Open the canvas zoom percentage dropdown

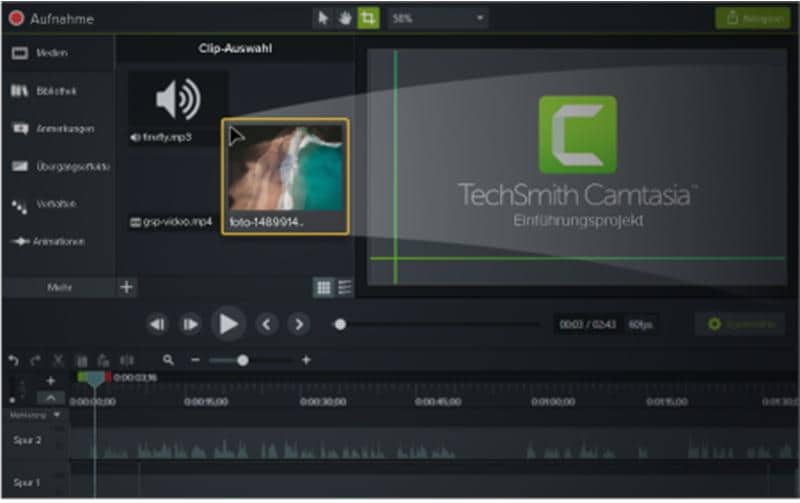point(438,18)
